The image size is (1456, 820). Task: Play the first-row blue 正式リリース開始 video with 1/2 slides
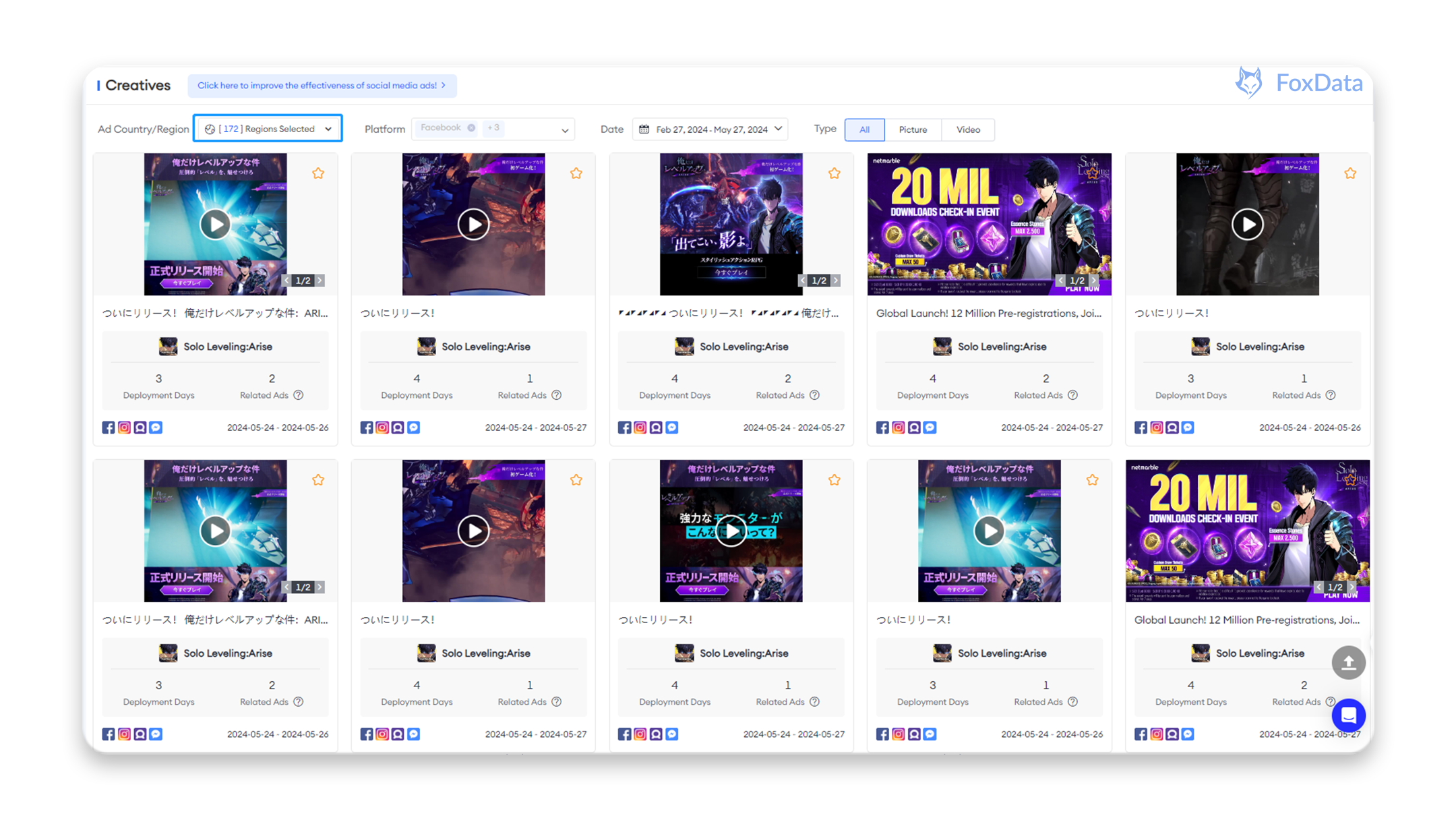coord(215,224)
